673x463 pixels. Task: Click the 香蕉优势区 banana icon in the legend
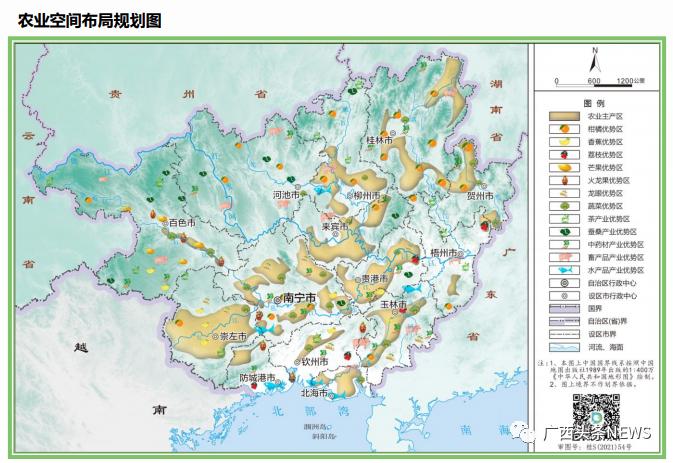point(564,142)
